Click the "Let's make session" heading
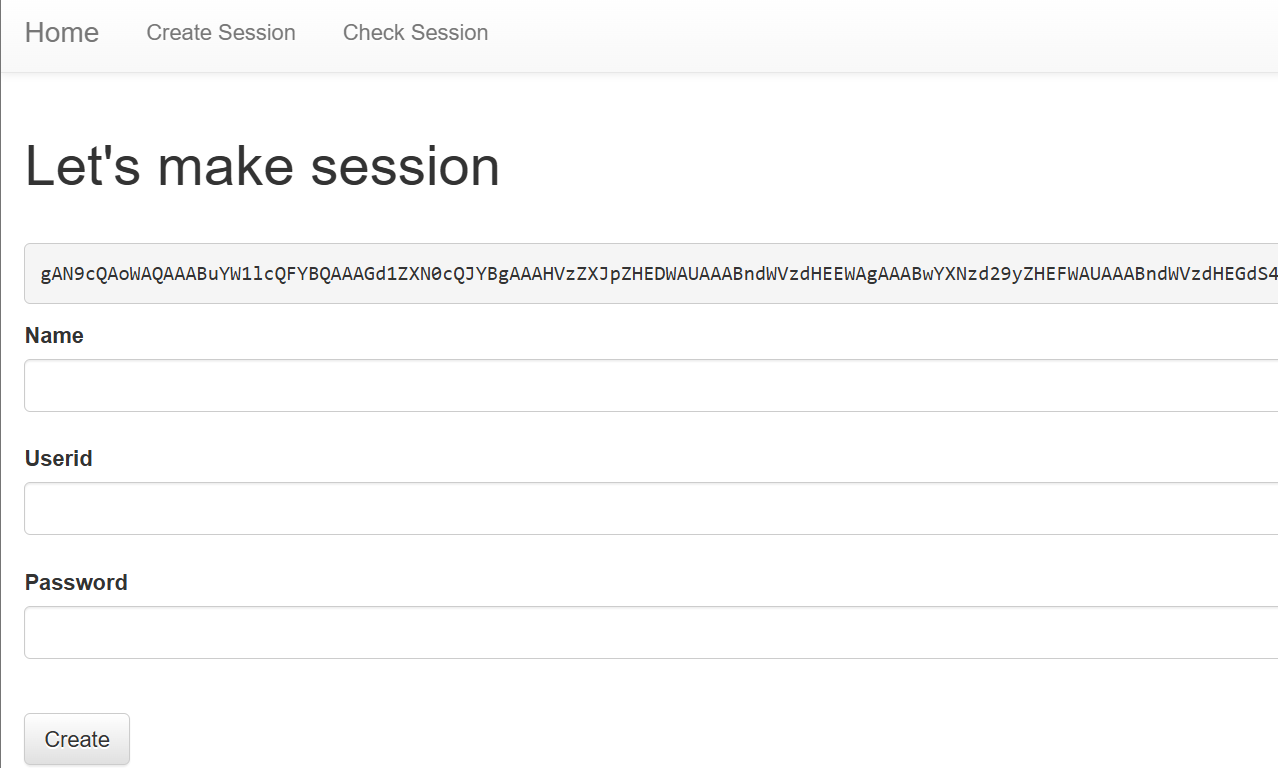The height and width of the screenshot is (768, 1278). (x=262, y=166)
